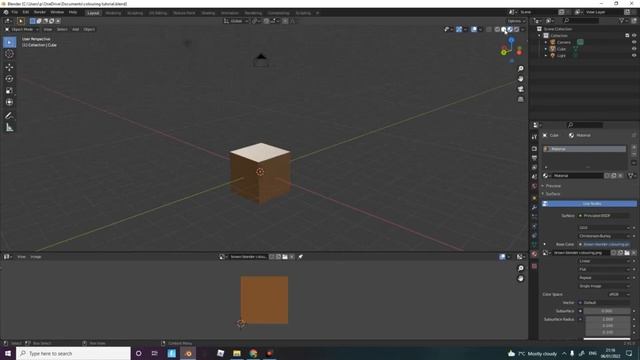Switch perspective/orthographic grid icon
Viewport: 640px width, 360px height.
pos(520,99)
